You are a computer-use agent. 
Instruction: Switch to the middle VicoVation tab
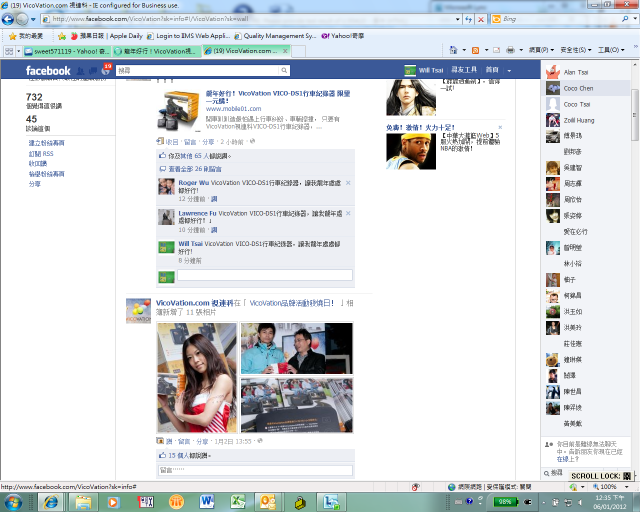(157, 51)
